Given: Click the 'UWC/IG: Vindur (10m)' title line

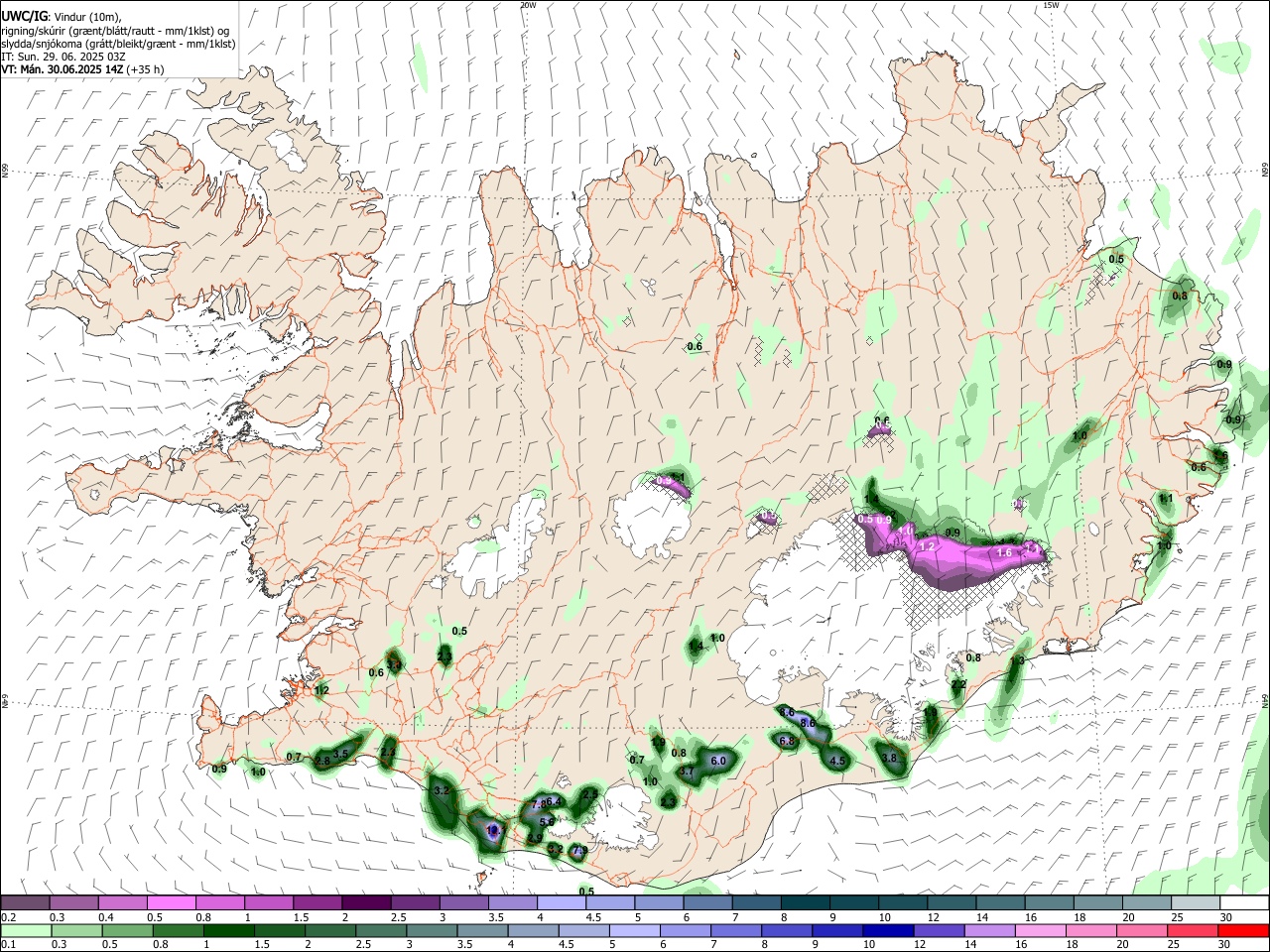Looking at the screenshot, I should coord(62,15).
